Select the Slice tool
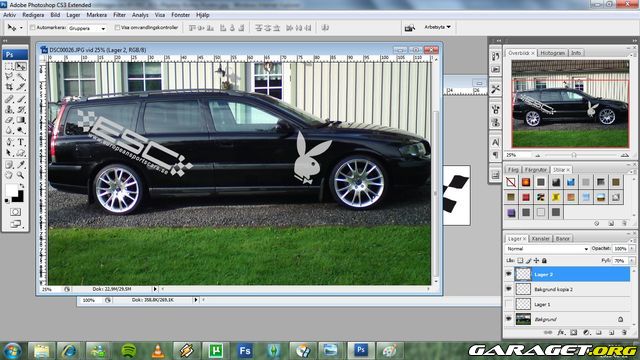The width and height of the screenshot is (640, 360). tap(21, 87)
